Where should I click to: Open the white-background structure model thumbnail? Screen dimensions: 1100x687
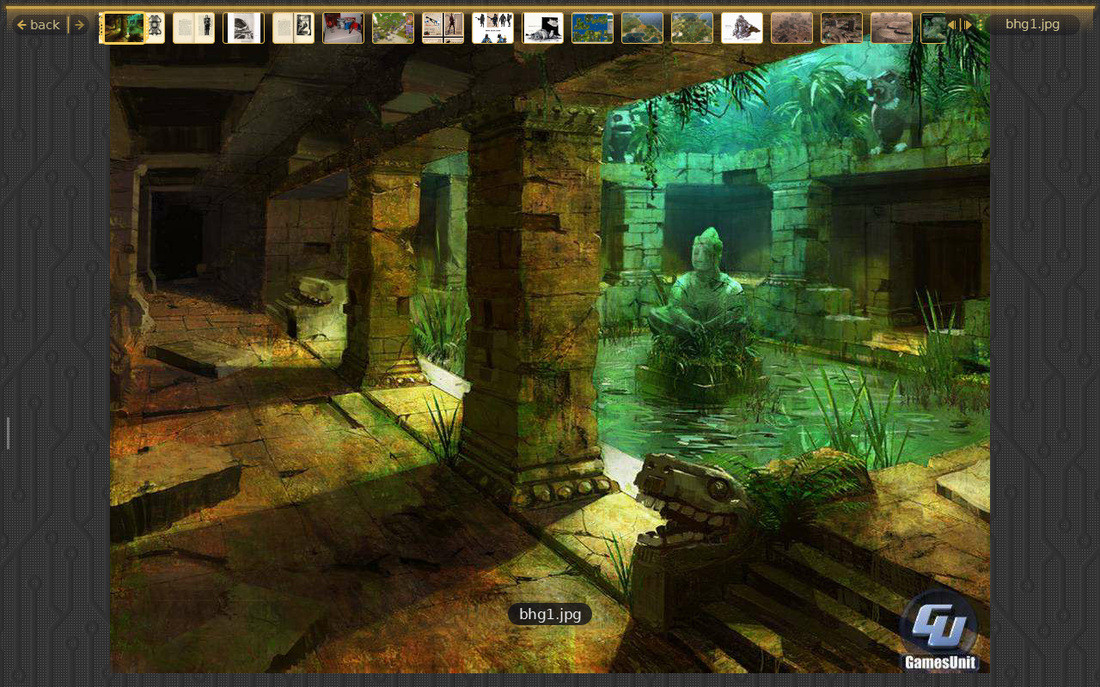(x=742, y=28)
